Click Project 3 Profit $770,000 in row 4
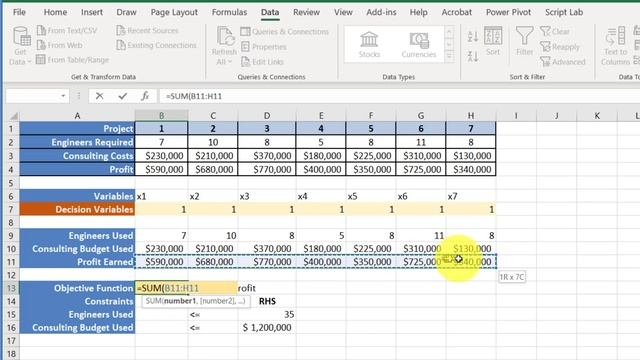The image size is (640, 360). coord(267,169)
